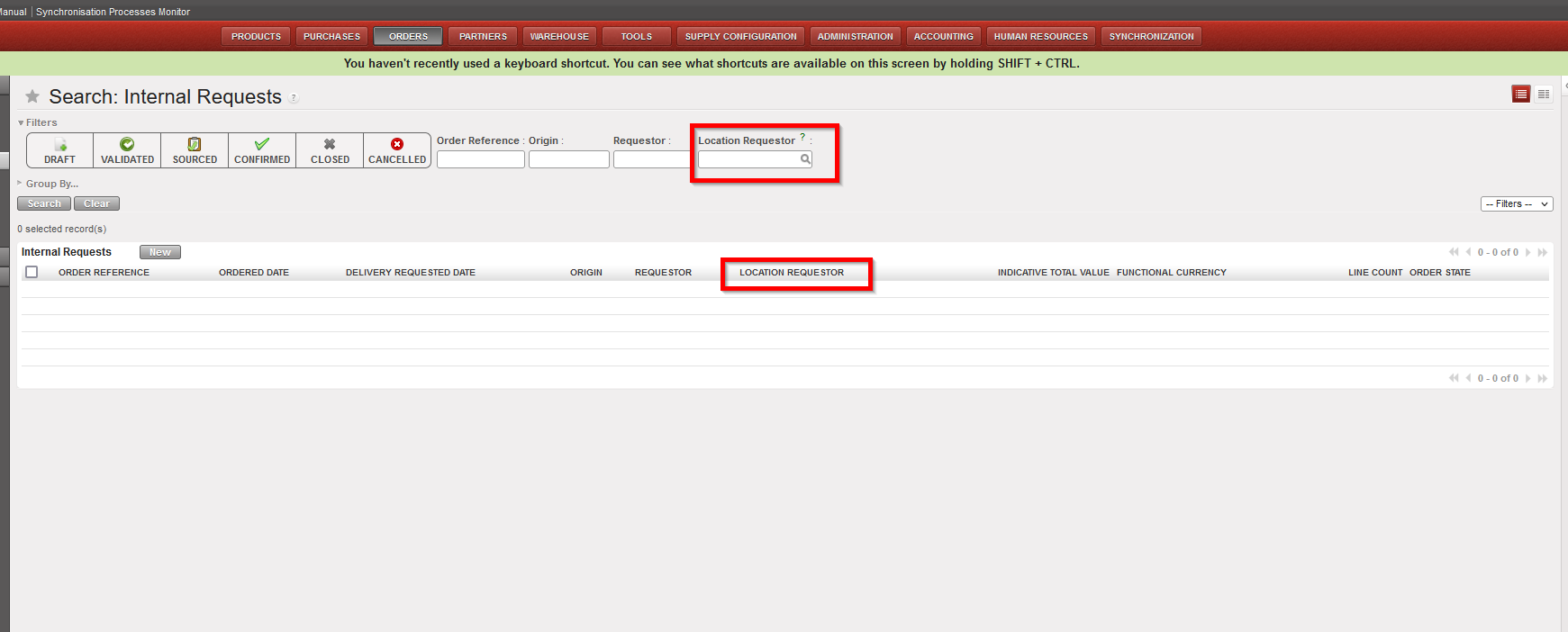Switch to the red list view icon
Screen dimensions: 1568x632
click(1520, 95)
